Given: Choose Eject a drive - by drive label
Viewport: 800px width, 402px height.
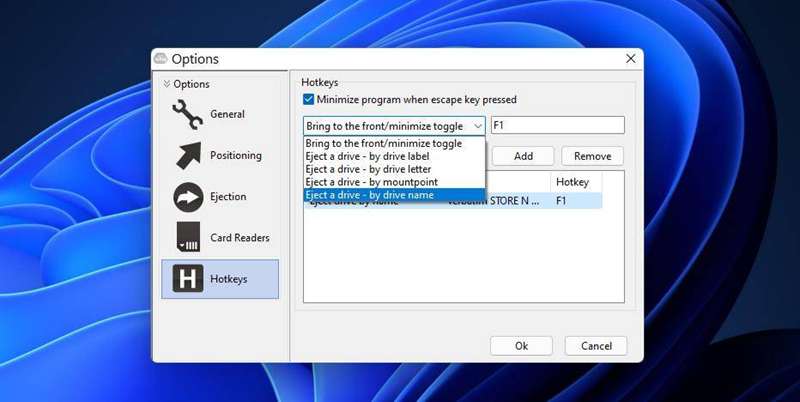Looking at the screenshot, I should pos(394,156).
